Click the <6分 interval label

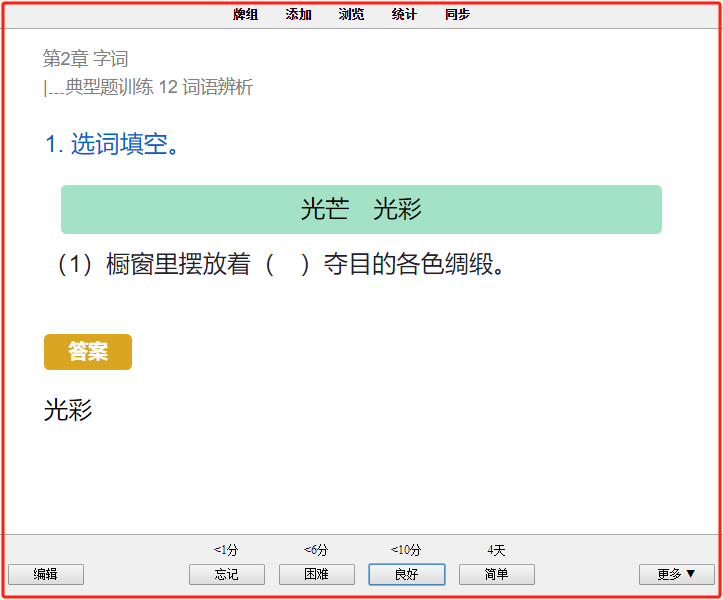[x=316, y=550]
